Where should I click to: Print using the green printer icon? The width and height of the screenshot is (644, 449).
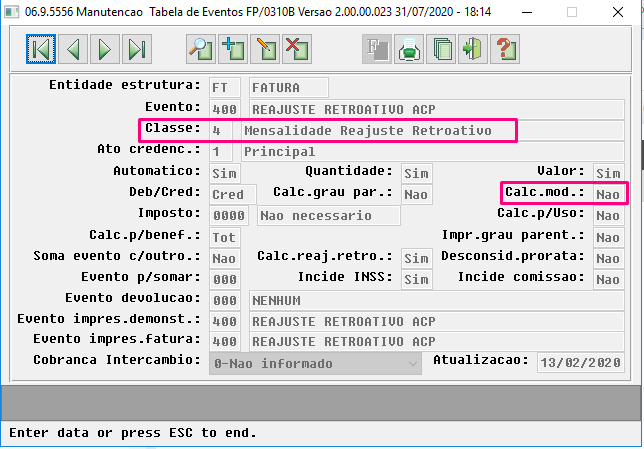(409, 49)
